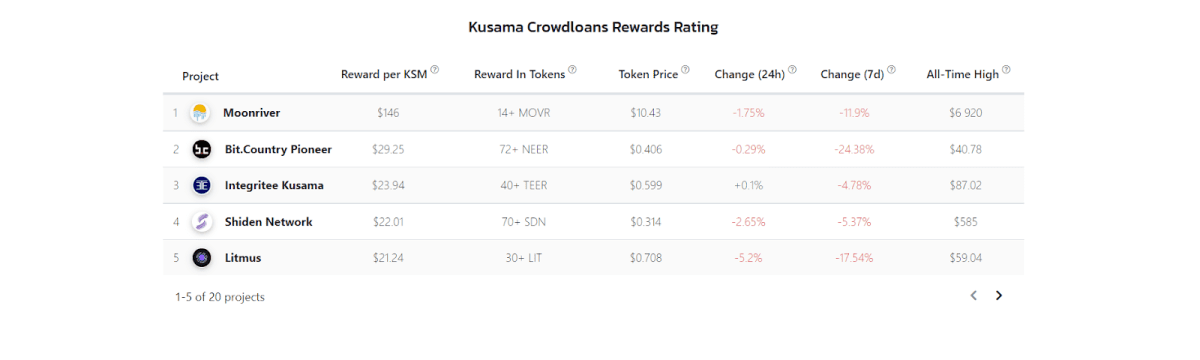Click the Project column header
The width and height of the screenshot is (1200, 360).
coord(200,77)
